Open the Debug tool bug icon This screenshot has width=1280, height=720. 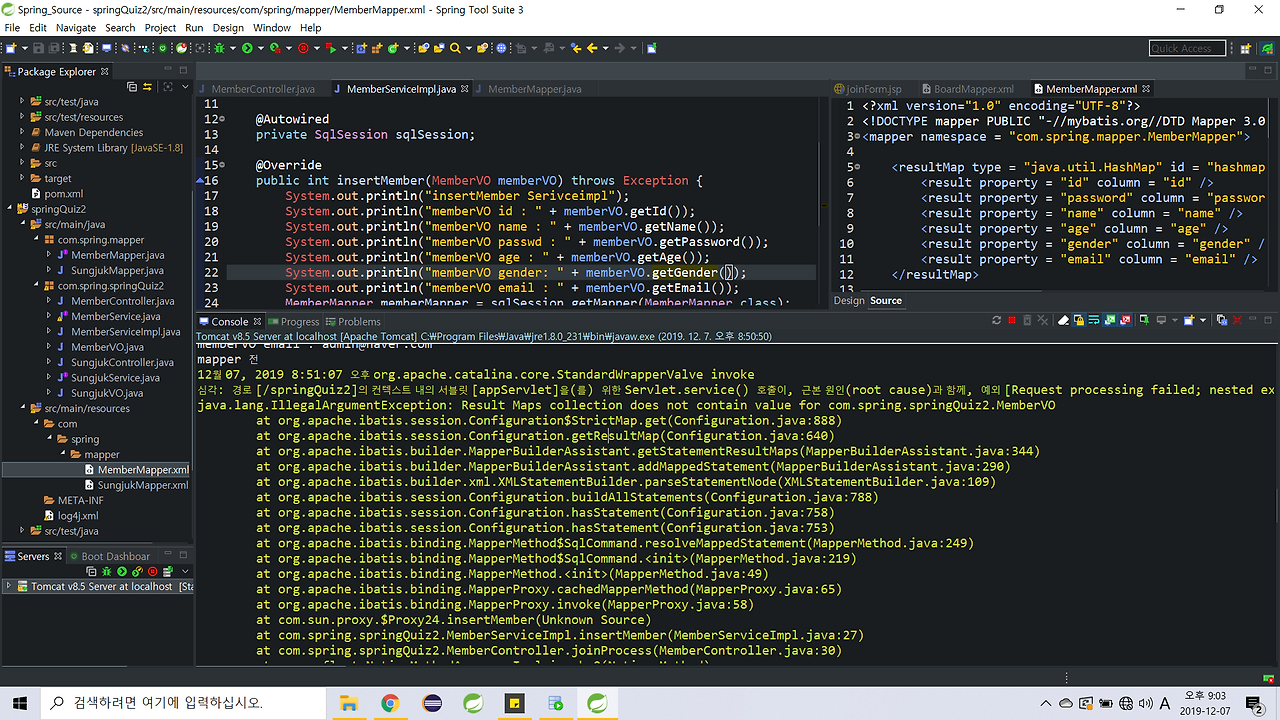(x=217, y=48)
